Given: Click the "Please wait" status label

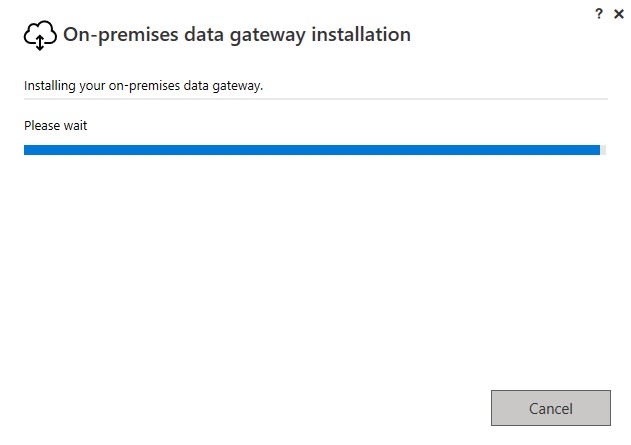Looking at the screenshot, I should (x=56, y=126).
